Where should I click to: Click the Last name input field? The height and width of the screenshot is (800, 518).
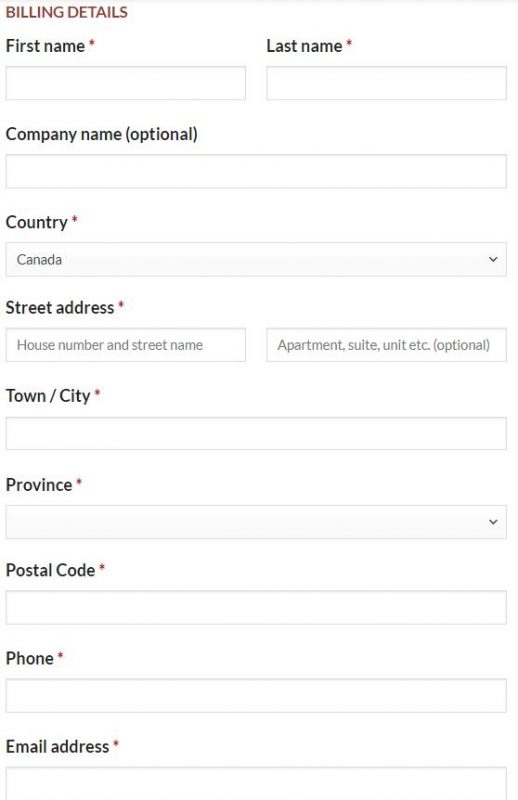click(386, 83)
